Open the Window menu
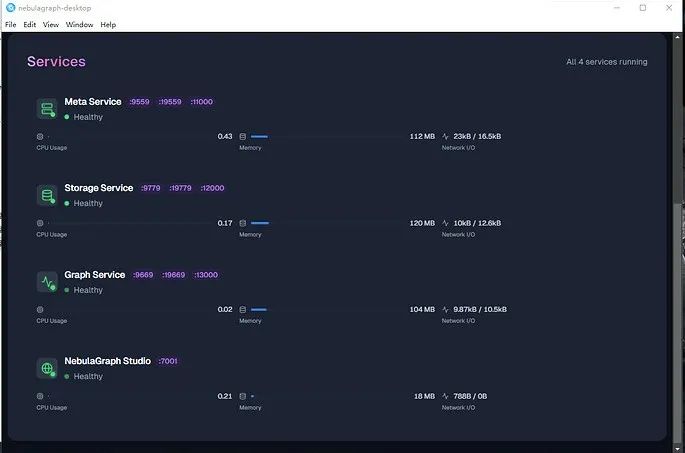This screenshot has width=685, height=453. pos(80,24)
